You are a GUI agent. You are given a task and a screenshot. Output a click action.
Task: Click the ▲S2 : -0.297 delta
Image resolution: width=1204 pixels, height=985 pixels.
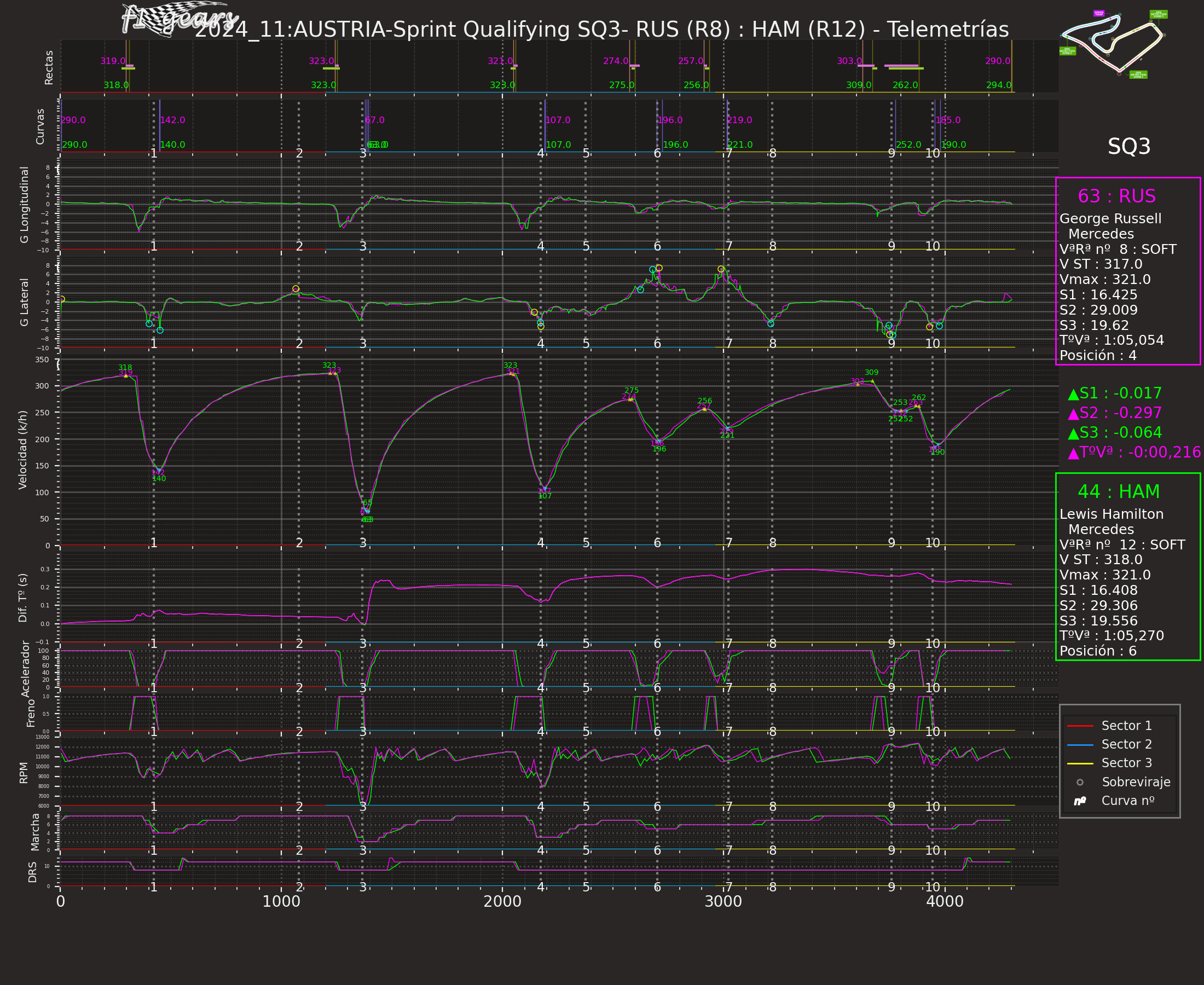pos(1114,413)
